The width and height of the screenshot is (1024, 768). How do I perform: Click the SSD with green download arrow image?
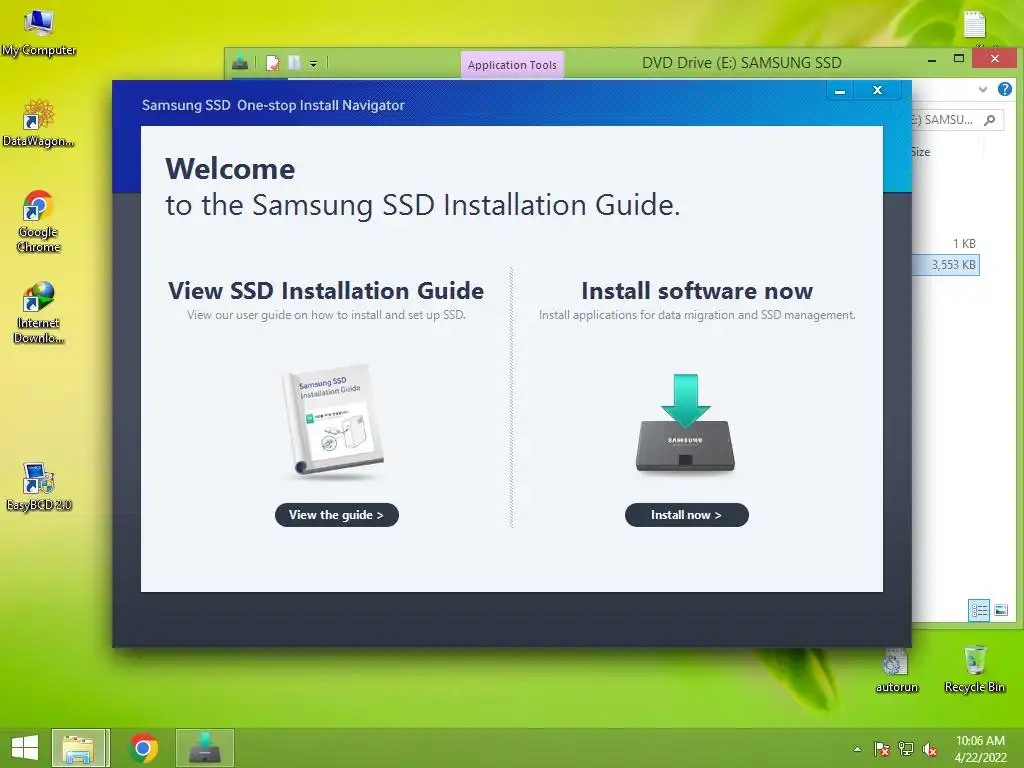coord(685,423)
